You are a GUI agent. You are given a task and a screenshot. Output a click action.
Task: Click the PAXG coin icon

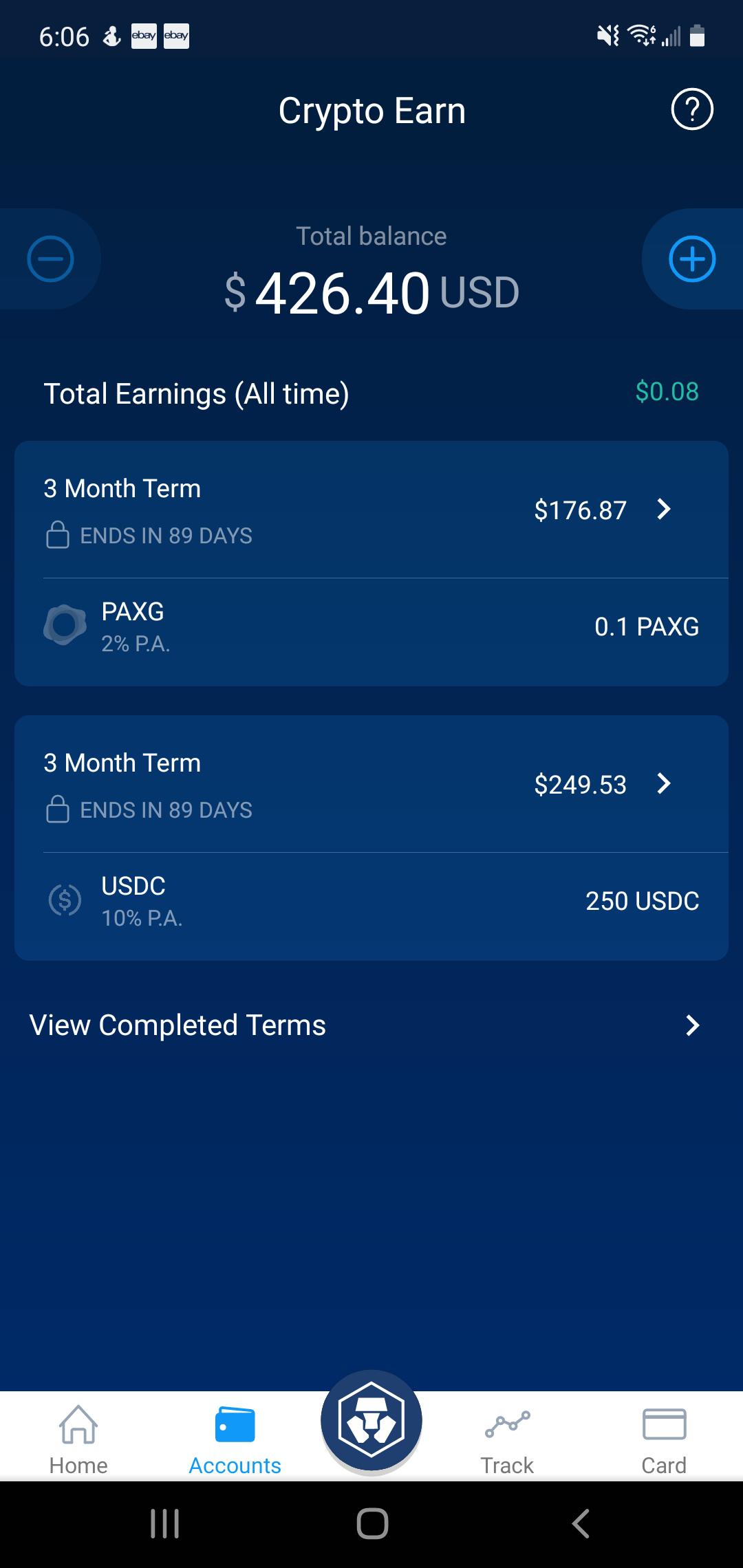pos(65,625)
